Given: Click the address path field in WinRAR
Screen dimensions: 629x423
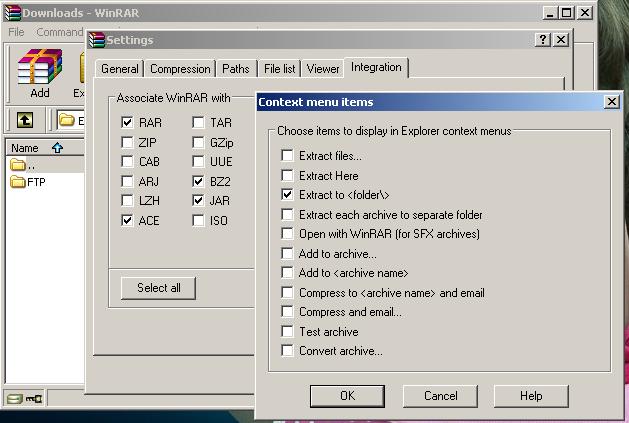Looking at the screenshot, I should (x=71, y=120).
